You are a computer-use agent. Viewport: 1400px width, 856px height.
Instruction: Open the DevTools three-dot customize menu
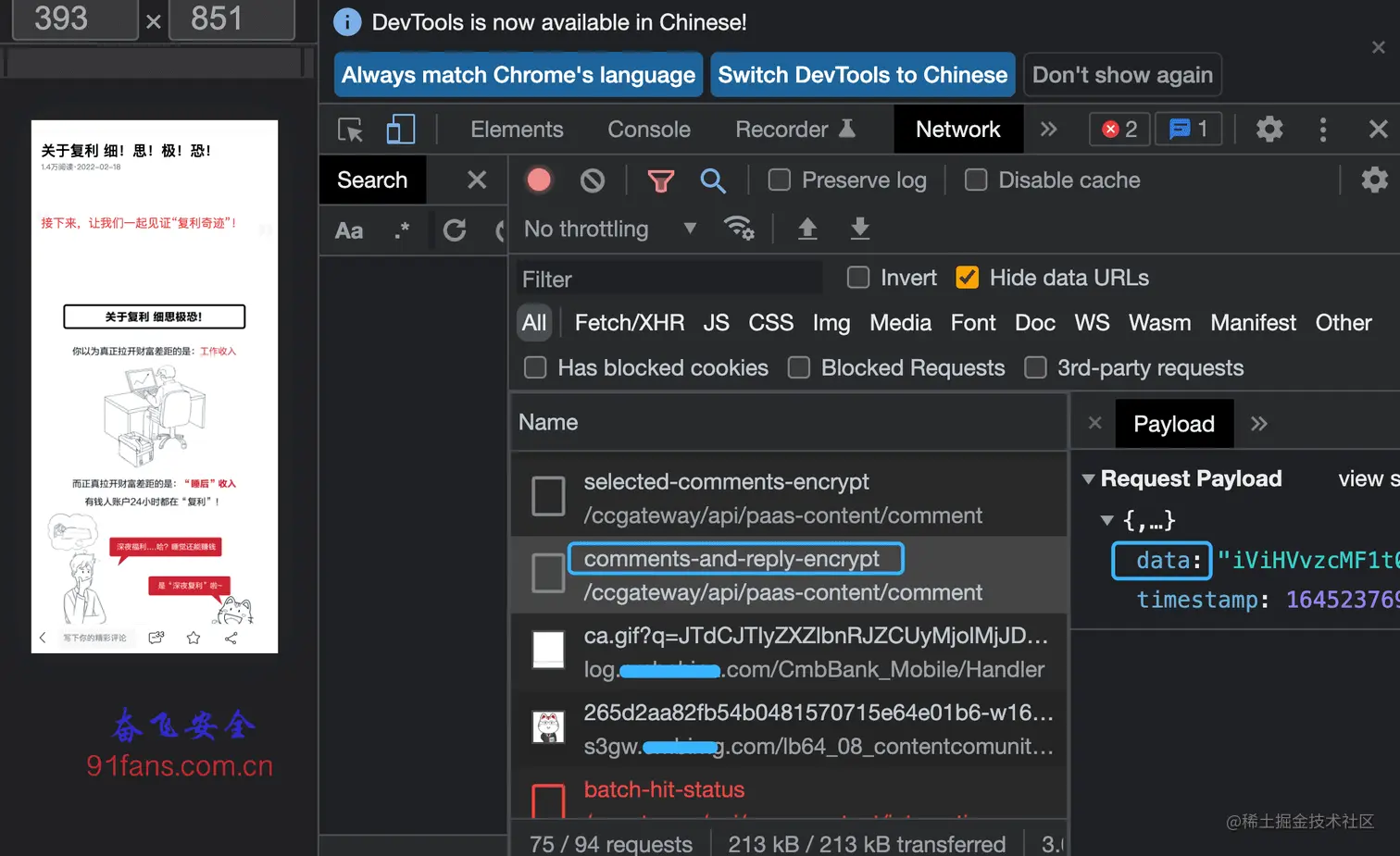[x=1322, y=130]
